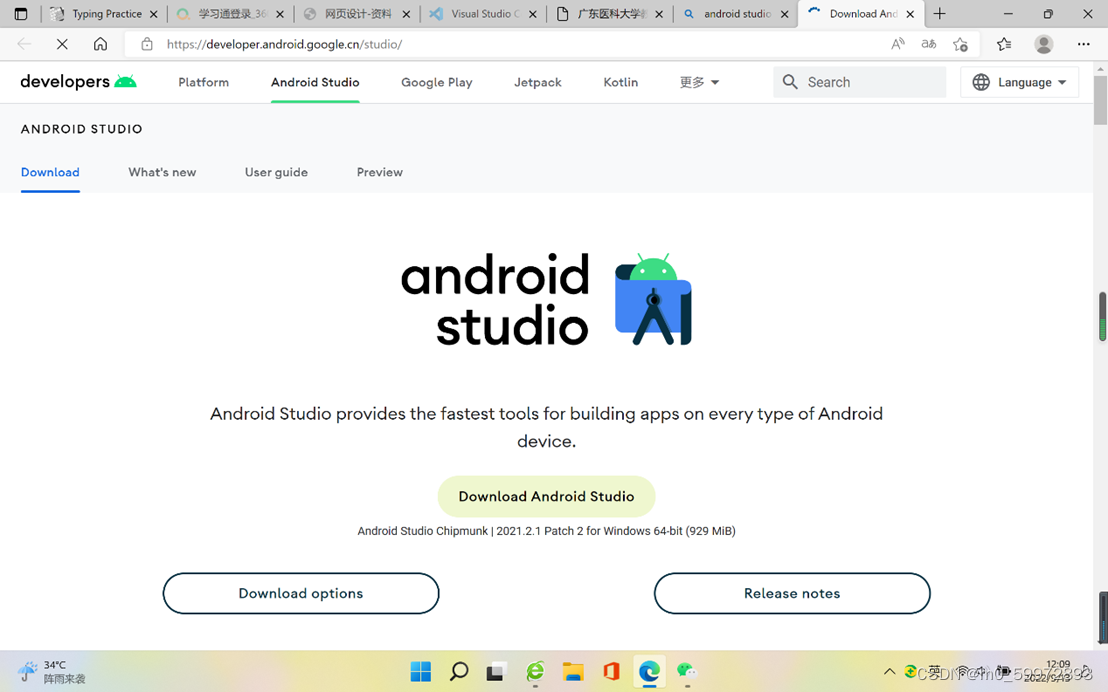
Task: Select the Download sub-tab
Action: [50, 172]
